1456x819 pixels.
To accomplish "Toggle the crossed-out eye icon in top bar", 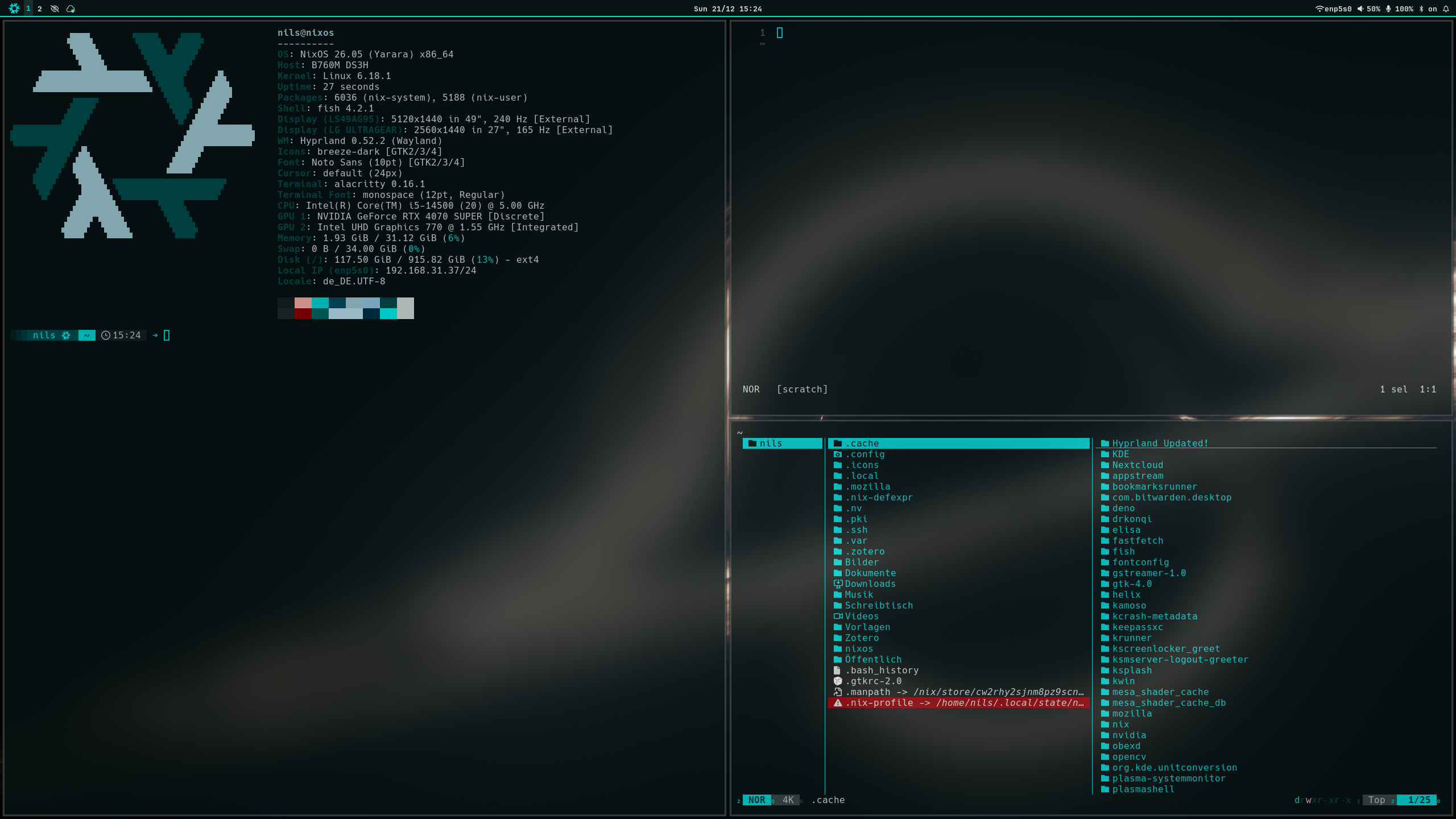I will pyautogui.click(x=55, y=9).
